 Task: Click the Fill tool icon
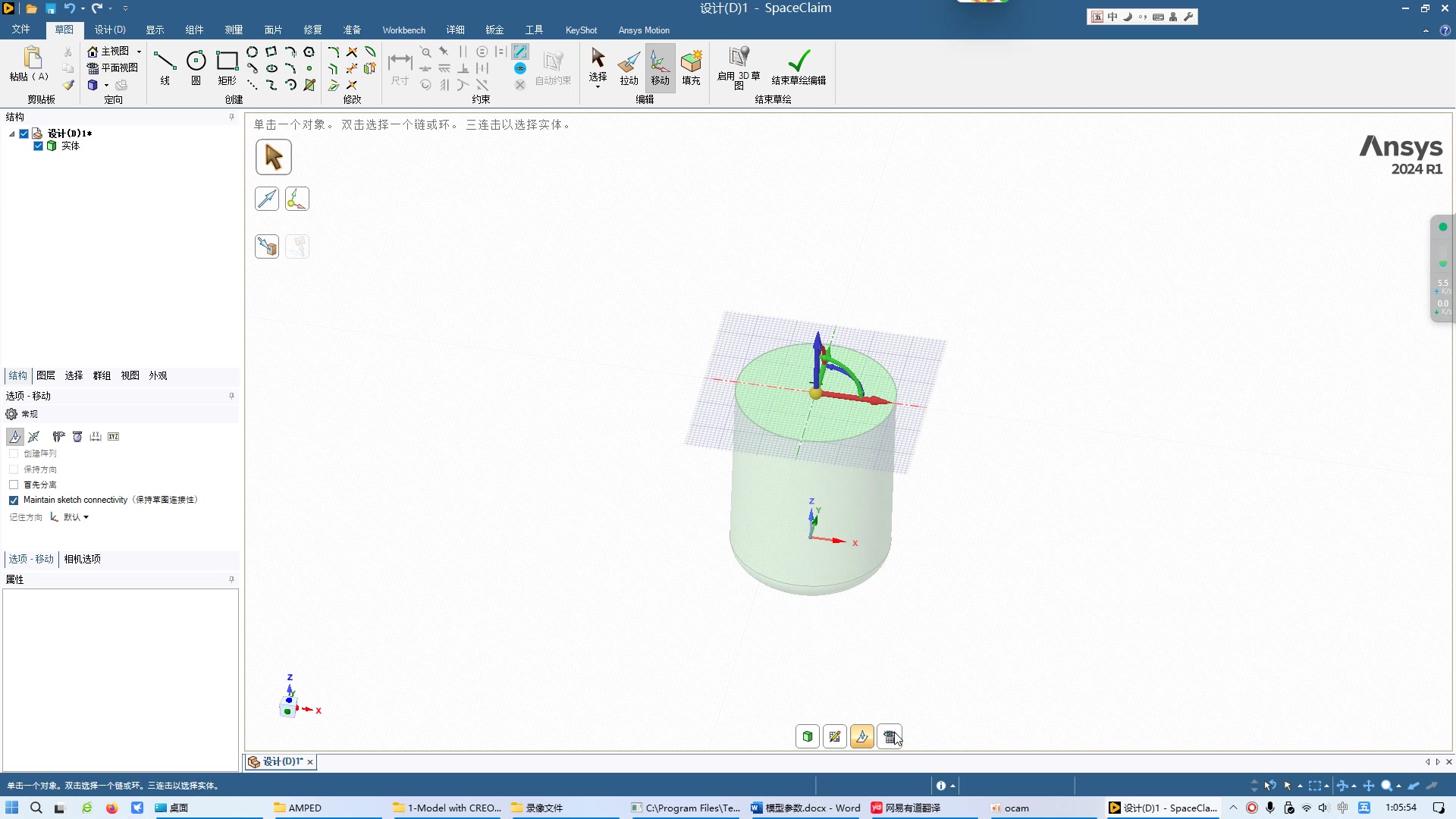(x=691, y=67)
